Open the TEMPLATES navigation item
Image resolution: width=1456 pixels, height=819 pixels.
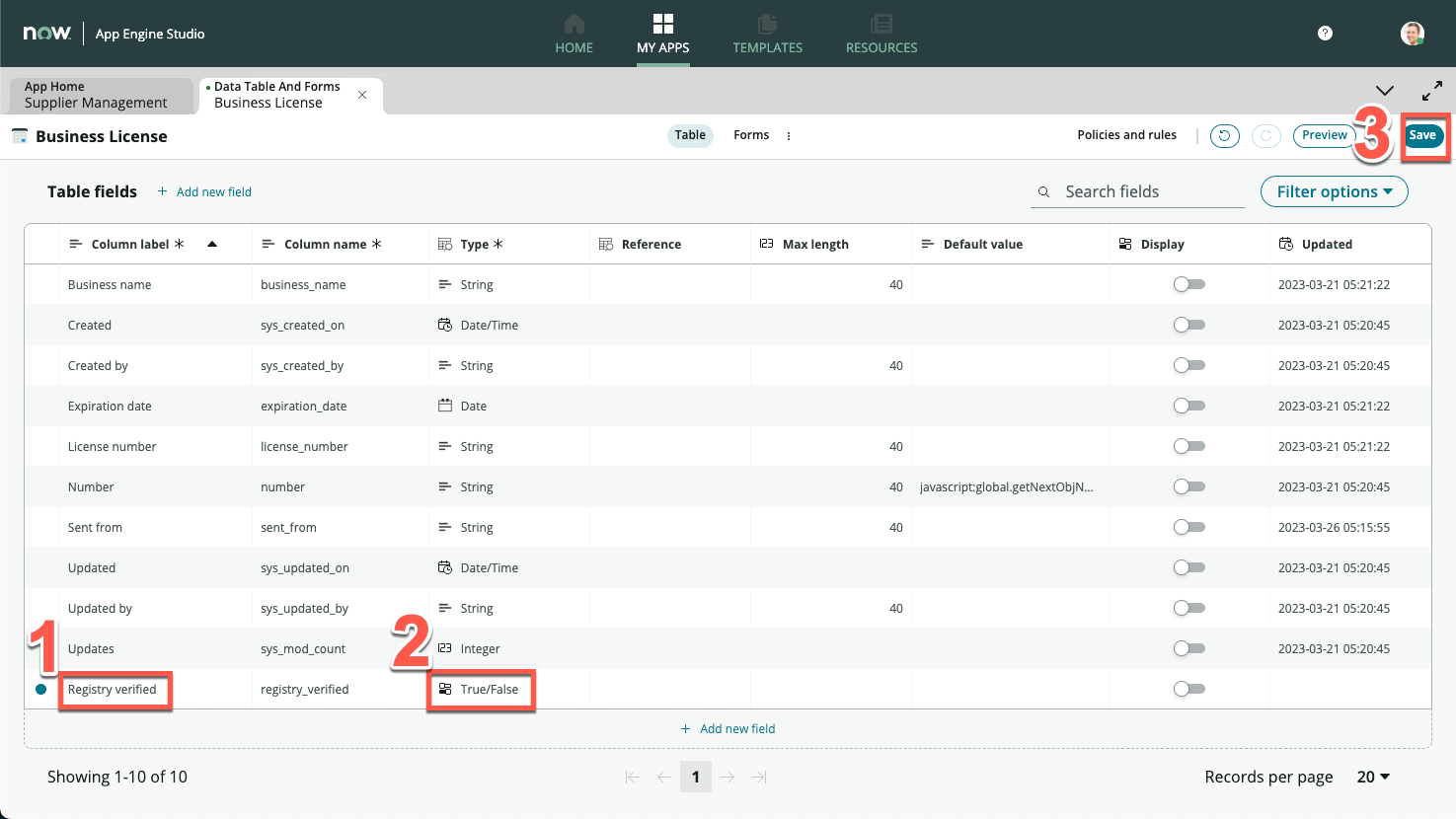coord(767,34)
